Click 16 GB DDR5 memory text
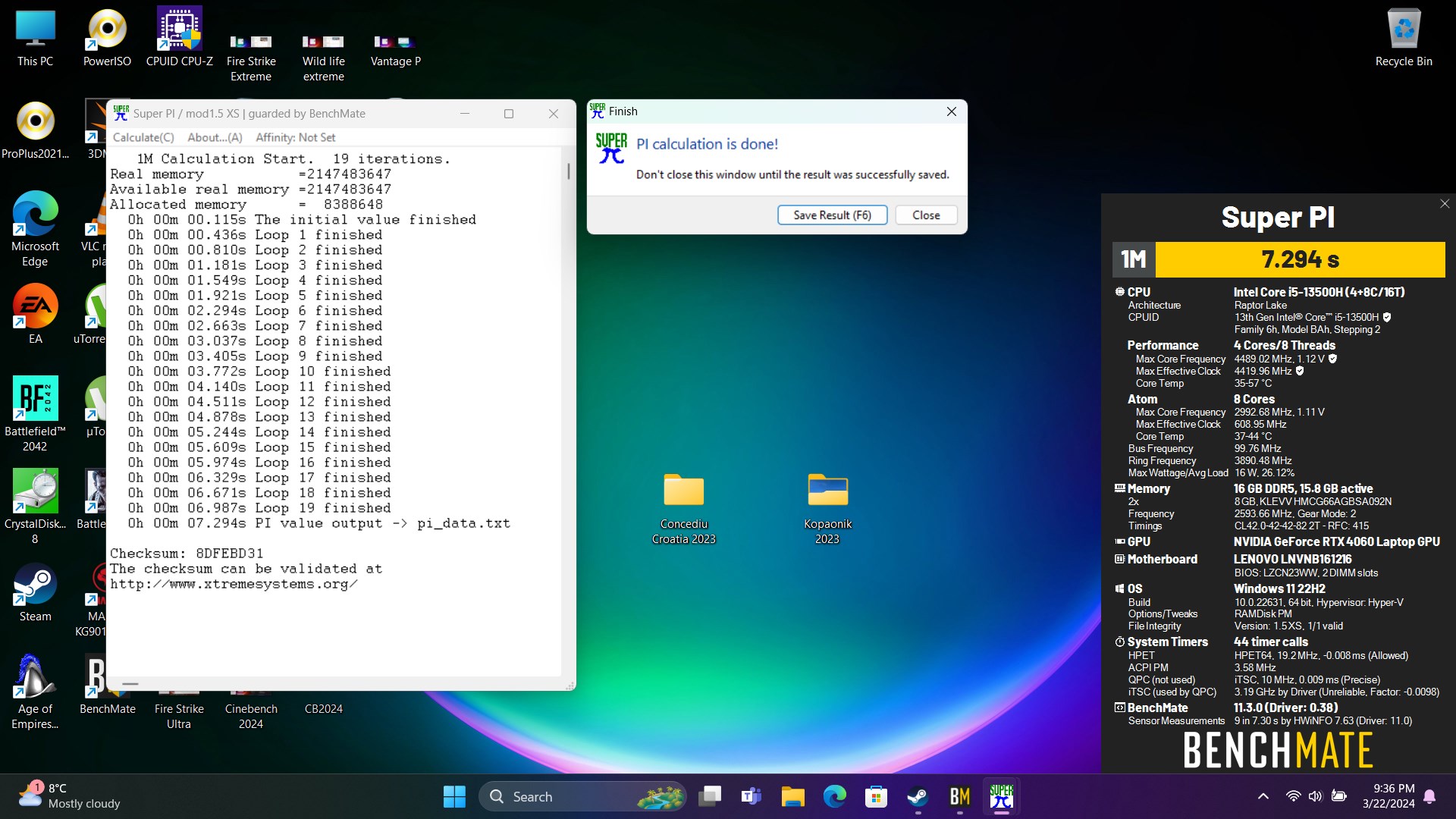1456x819 pixels. tap(1303, 488)
